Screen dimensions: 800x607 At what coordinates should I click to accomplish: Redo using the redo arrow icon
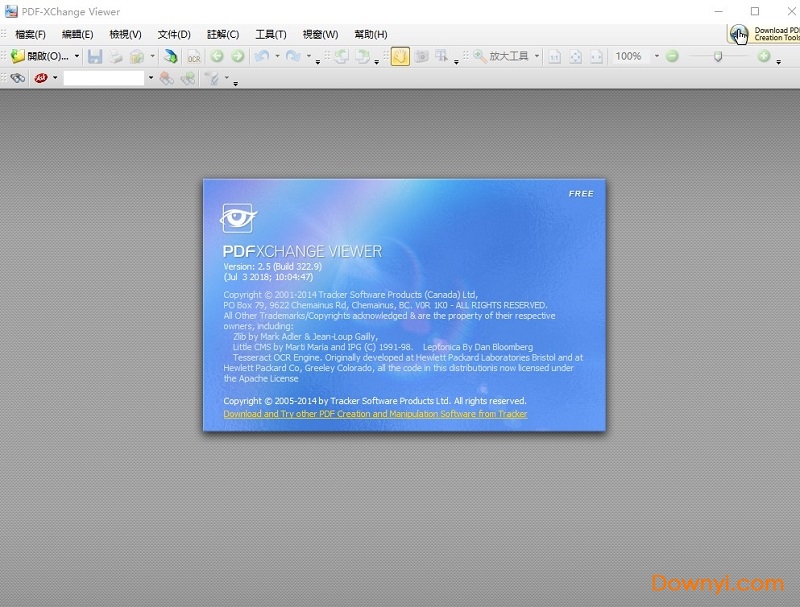point(293,56)
